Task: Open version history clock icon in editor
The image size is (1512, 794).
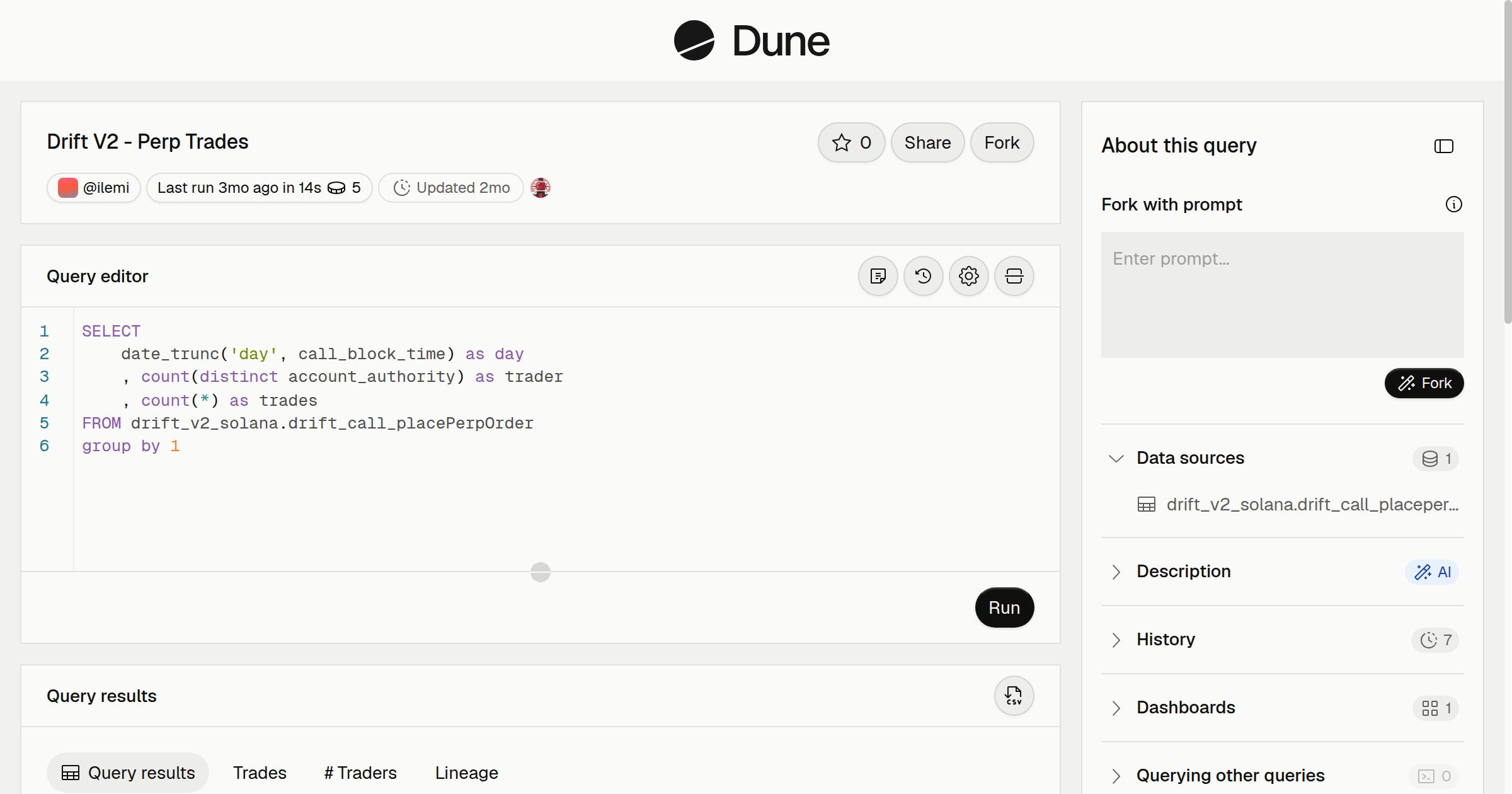Action: [923, 276]
